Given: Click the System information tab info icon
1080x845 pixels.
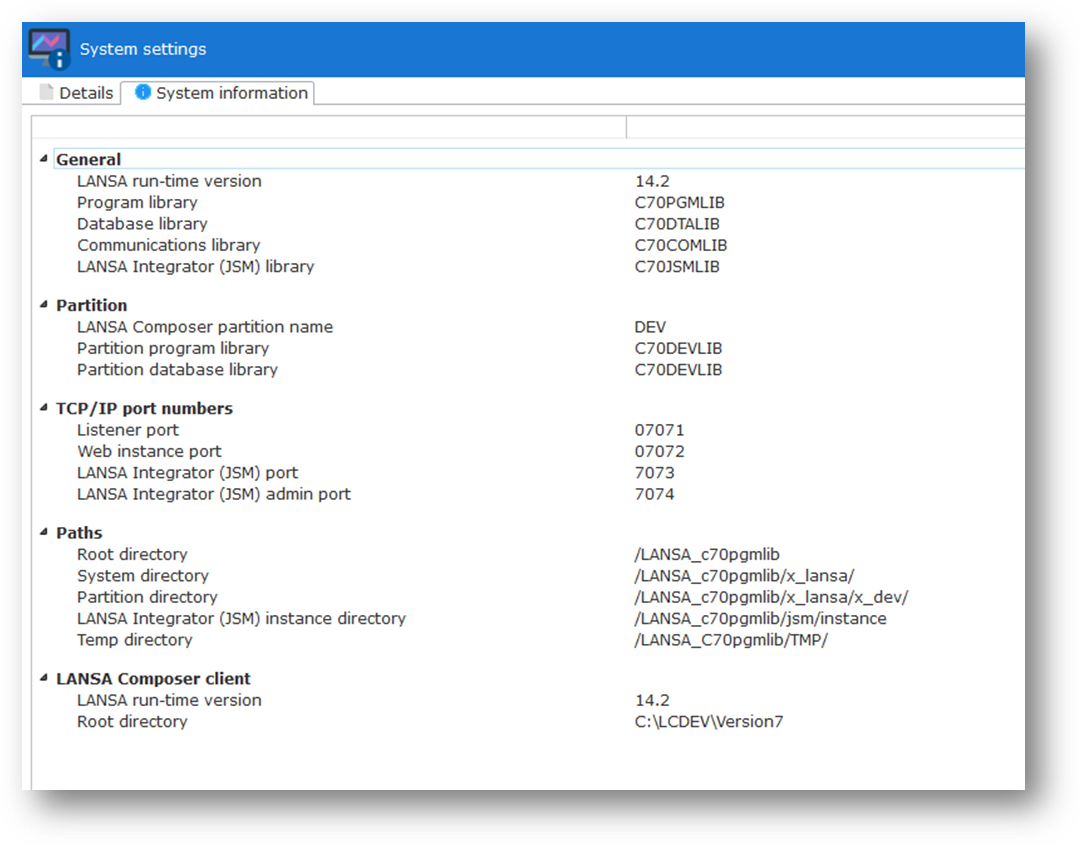Looking at the screenshot, I should (143, 93).
